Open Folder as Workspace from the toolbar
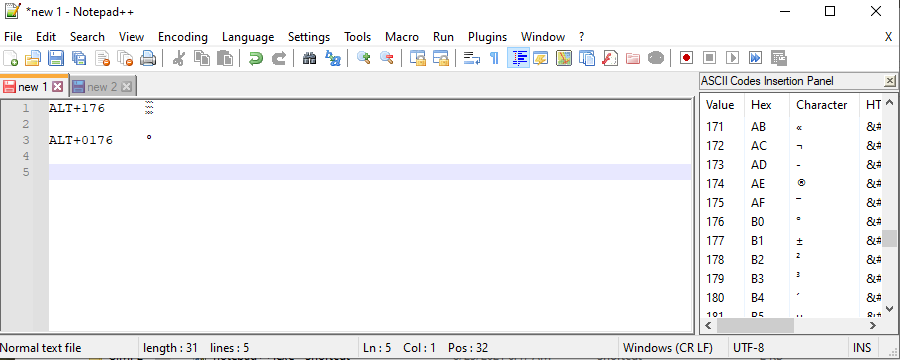 [x=633, y=58]
